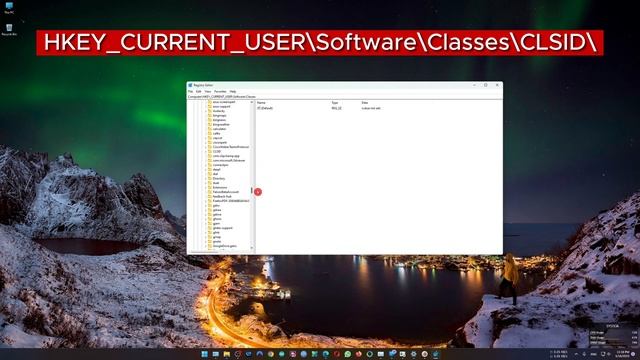
Task: Open the View menu in Registry Editor
Action: coord(208,91)
